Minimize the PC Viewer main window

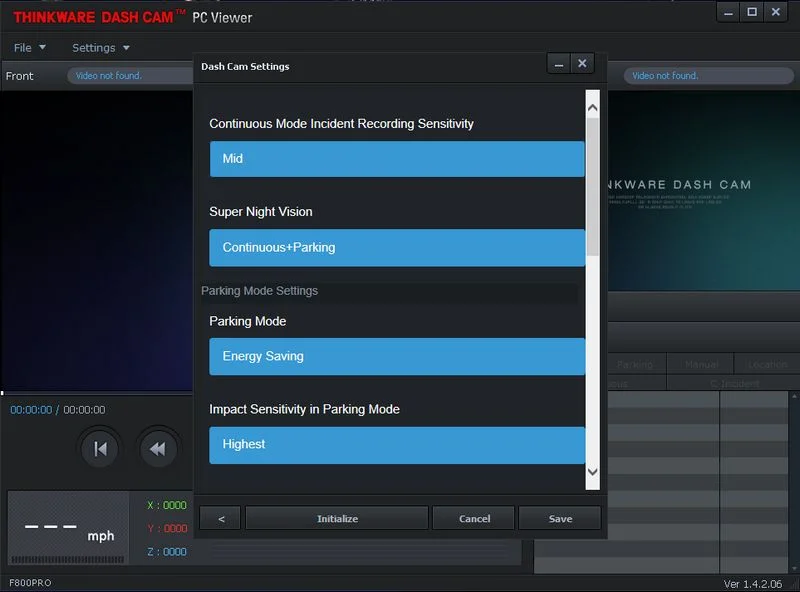pyautogui.click(x=729, y=12)
